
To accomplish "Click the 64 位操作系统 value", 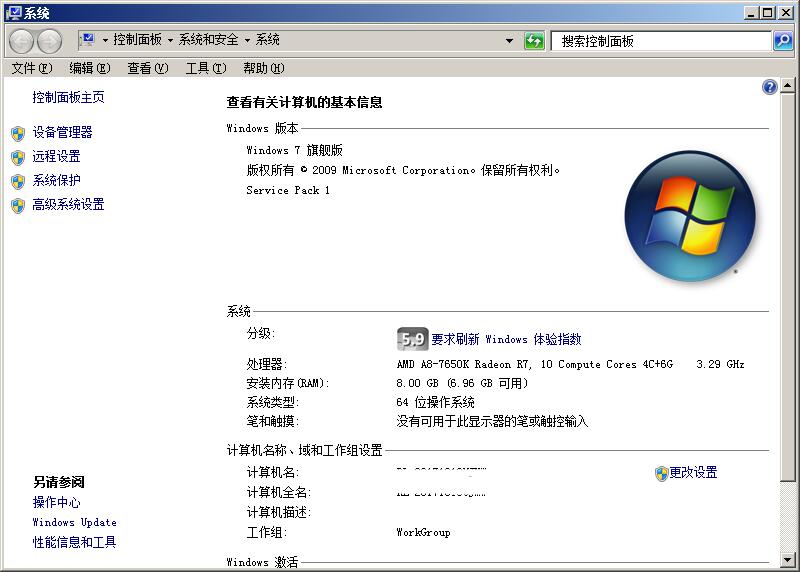I will point(435,402).
